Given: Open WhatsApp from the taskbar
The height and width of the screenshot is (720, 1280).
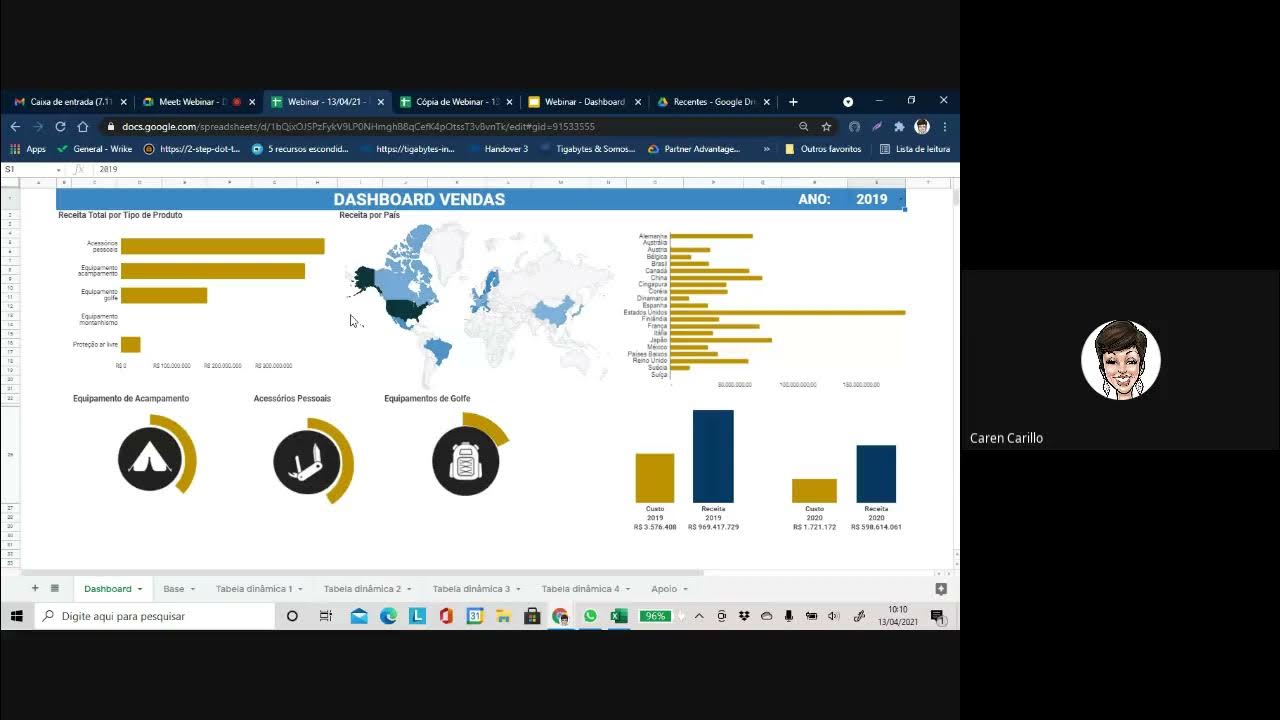Looking at the screenshot, I should [590, 616].
